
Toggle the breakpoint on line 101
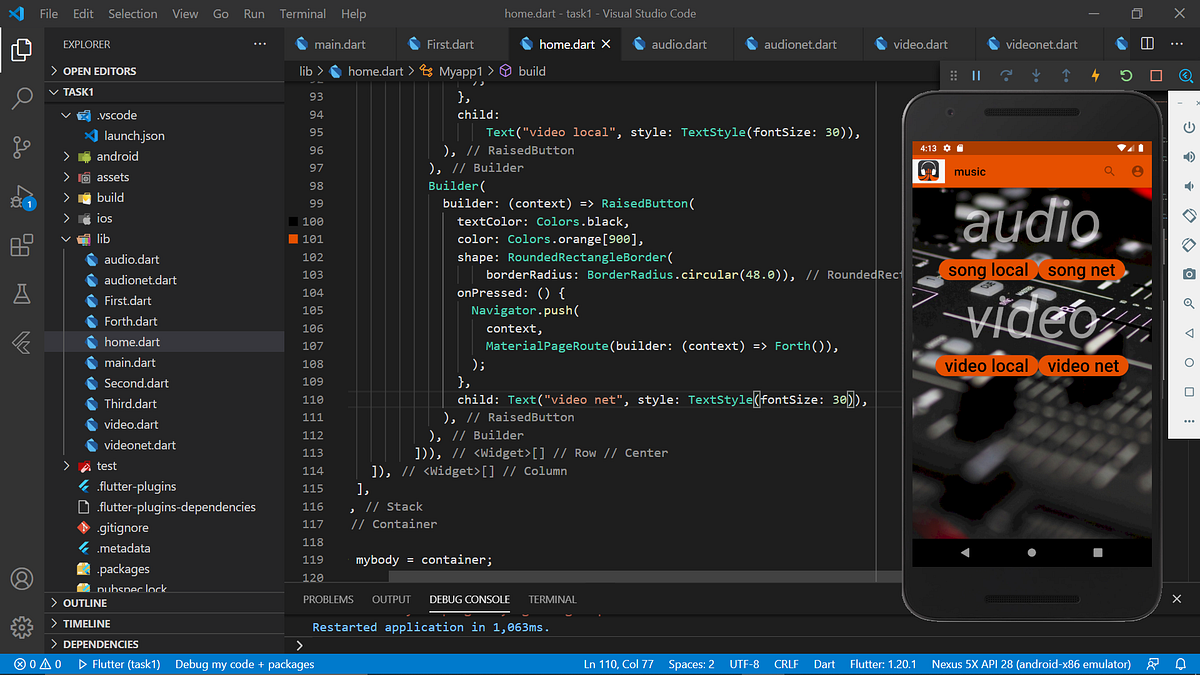pyautogui.click(x=293, y=239)
